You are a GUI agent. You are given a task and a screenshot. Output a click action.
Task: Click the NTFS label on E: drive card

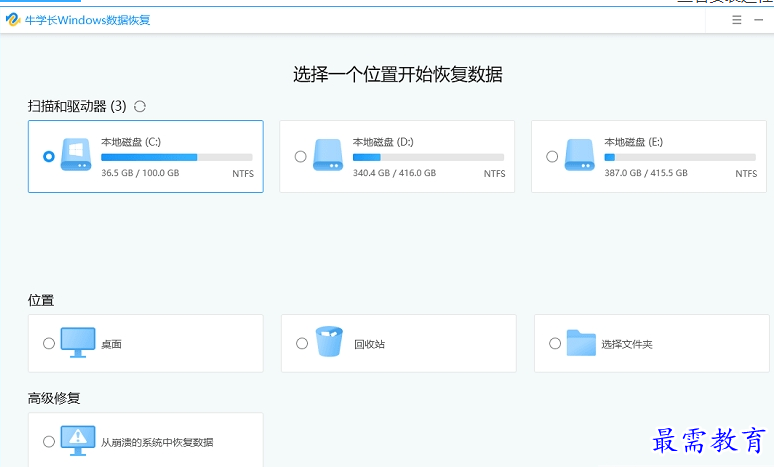(x=746, y=174)
